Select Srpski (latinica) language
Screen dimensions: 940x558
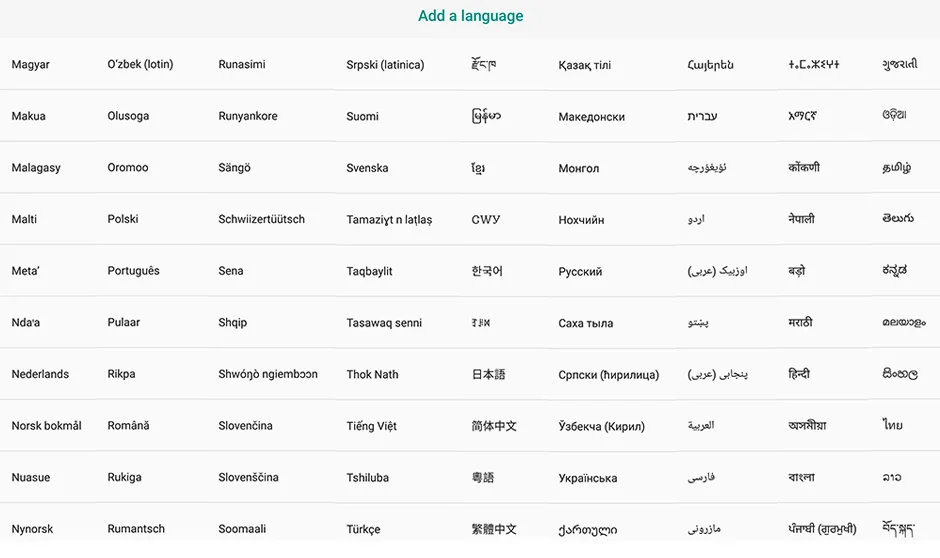pos(385,65)
